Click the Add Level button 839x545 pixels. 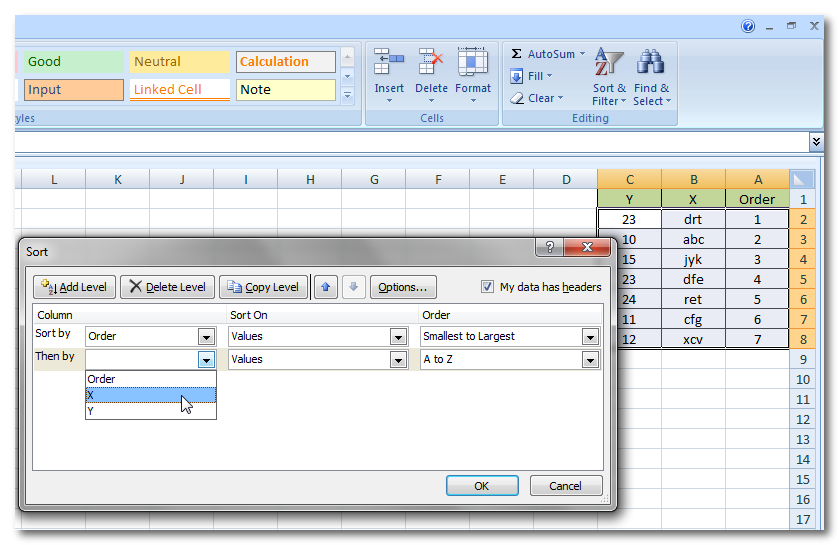point(75,287)
